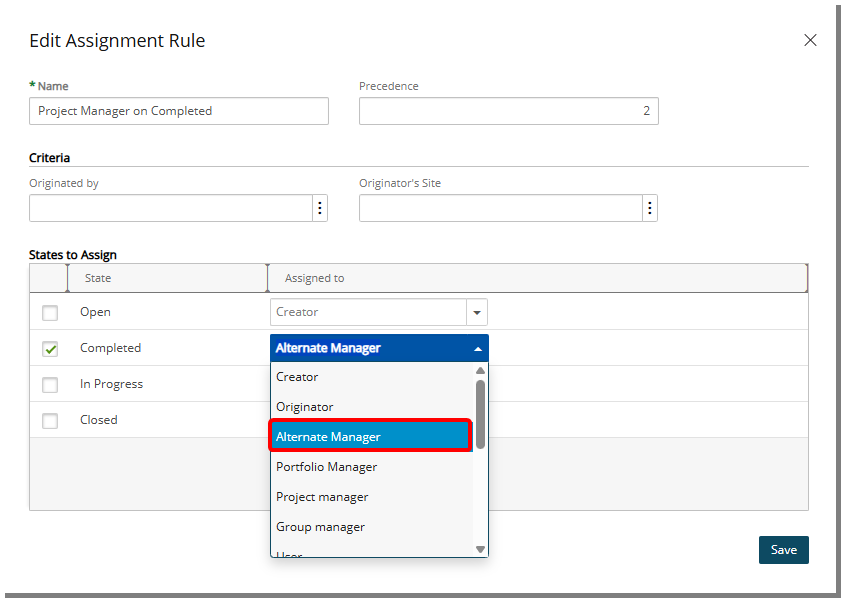Focus the Precedence number field

(508, 111)
